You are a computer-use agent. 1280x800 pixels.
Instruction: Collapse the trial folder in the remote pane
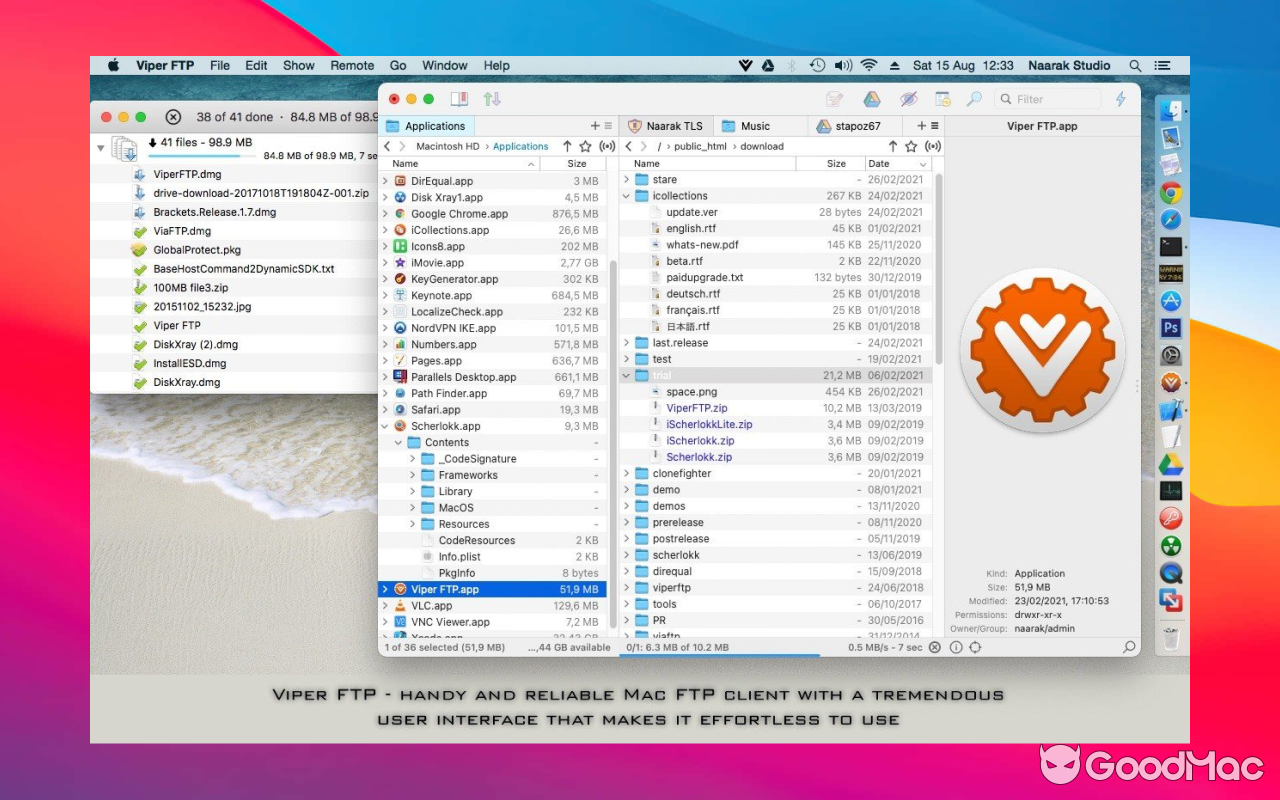pyautogui.click(x=626, y=375)
